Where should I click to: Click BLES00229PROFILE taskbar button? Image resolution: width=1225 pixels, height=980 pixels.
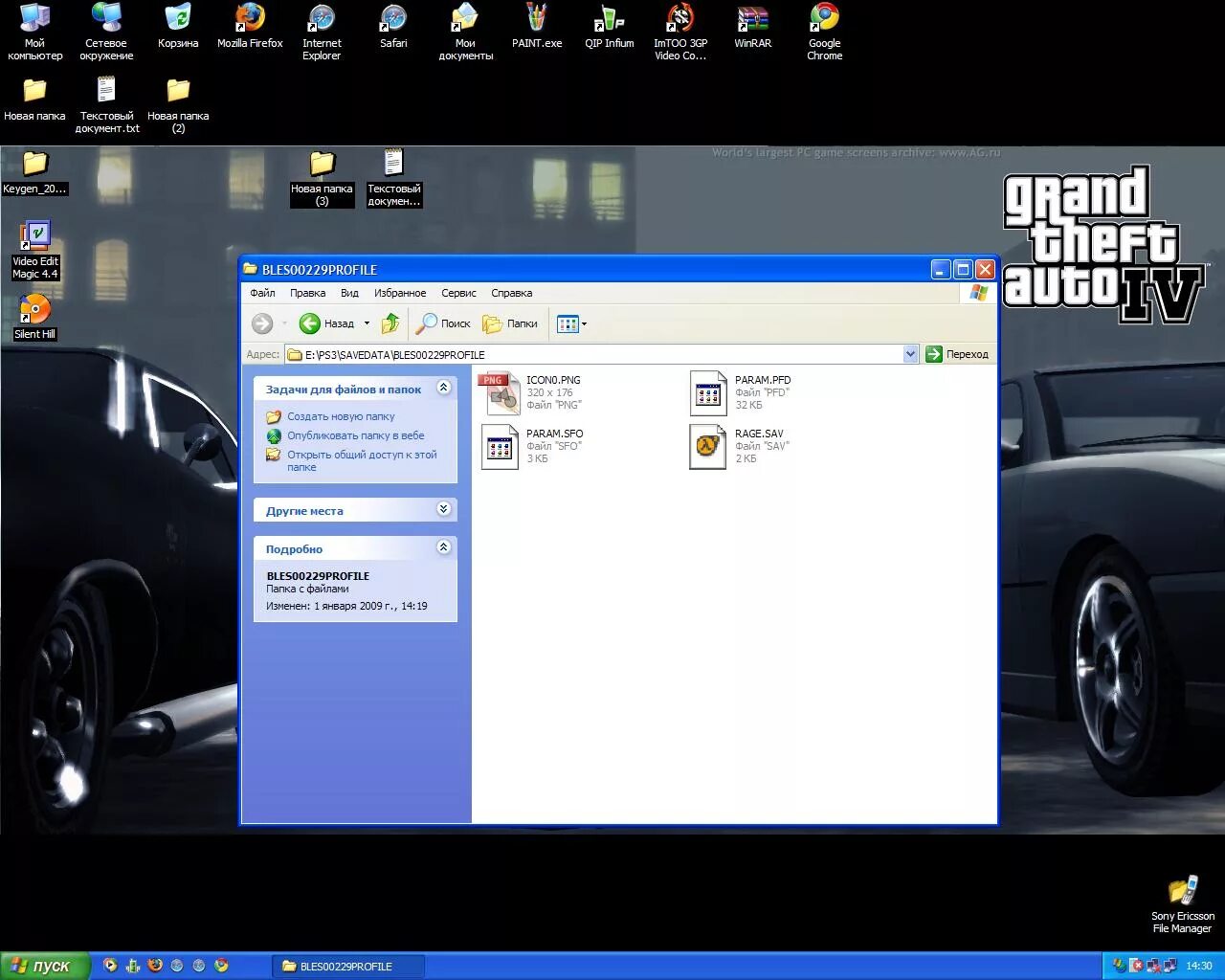(348, 967)
